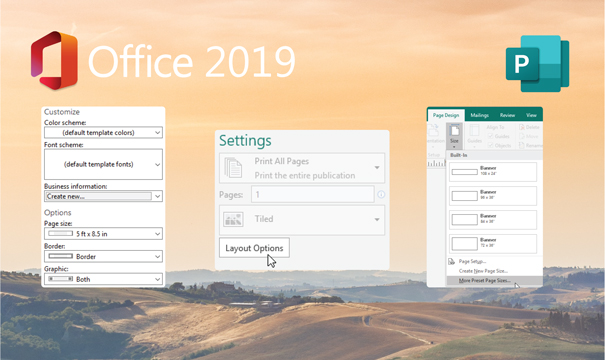Viewport: 605px width, 360px height.
Task: Select the Banner 108 x 24 preset
Action: 493,172
